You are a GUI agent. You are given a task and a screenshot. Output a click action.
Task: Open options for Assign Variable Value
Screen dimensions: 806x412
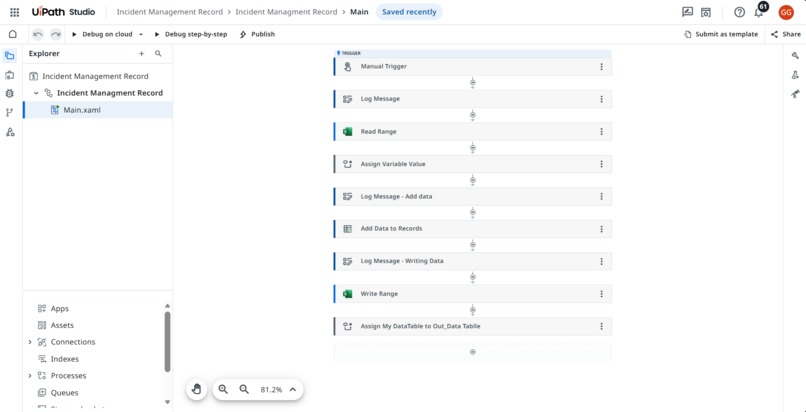[x=601, y=164]
